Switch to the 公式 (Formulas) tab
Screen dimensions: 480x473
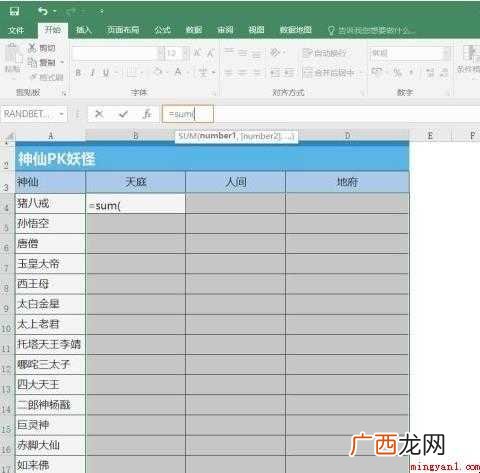[x=162, y=30]
